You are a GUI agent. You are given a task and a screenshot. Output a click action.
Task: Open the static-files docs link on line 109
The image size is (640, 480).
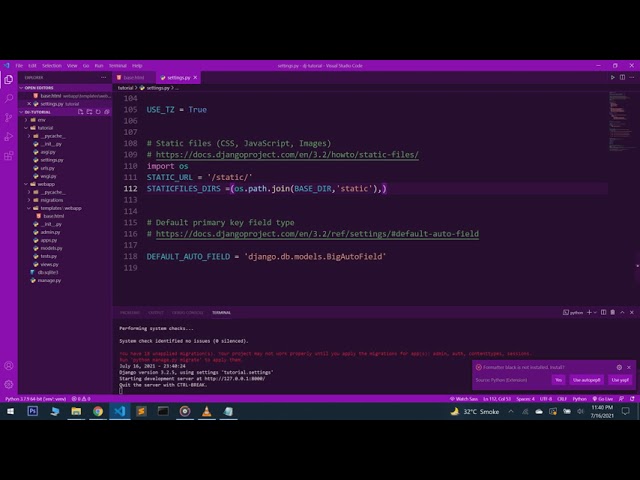[x=287, y=155]
